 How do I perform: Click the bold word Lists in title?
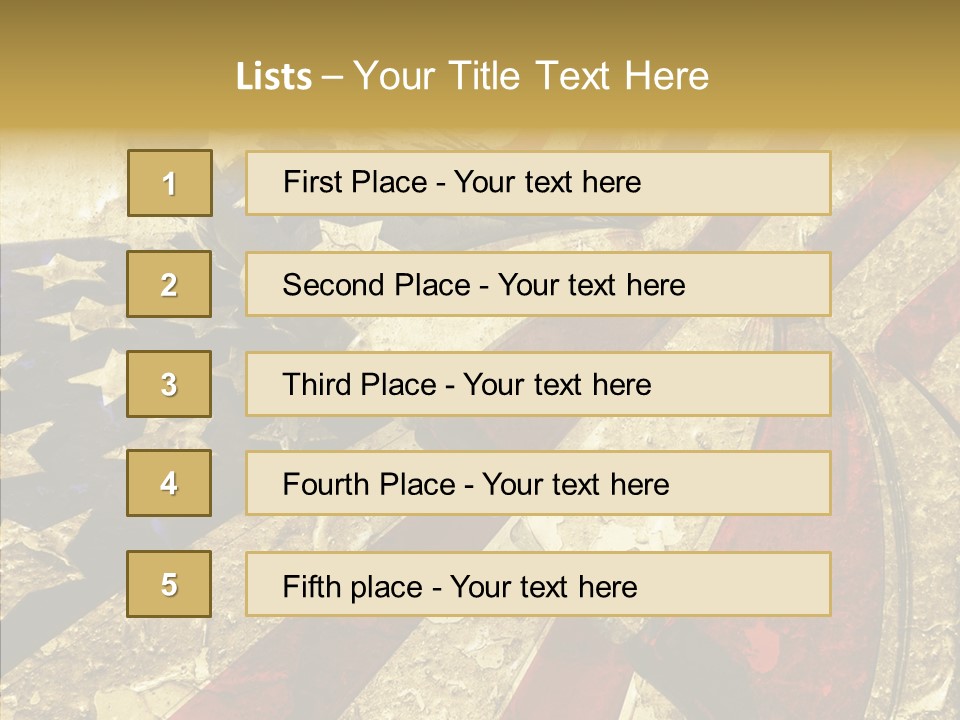(273, 77)
